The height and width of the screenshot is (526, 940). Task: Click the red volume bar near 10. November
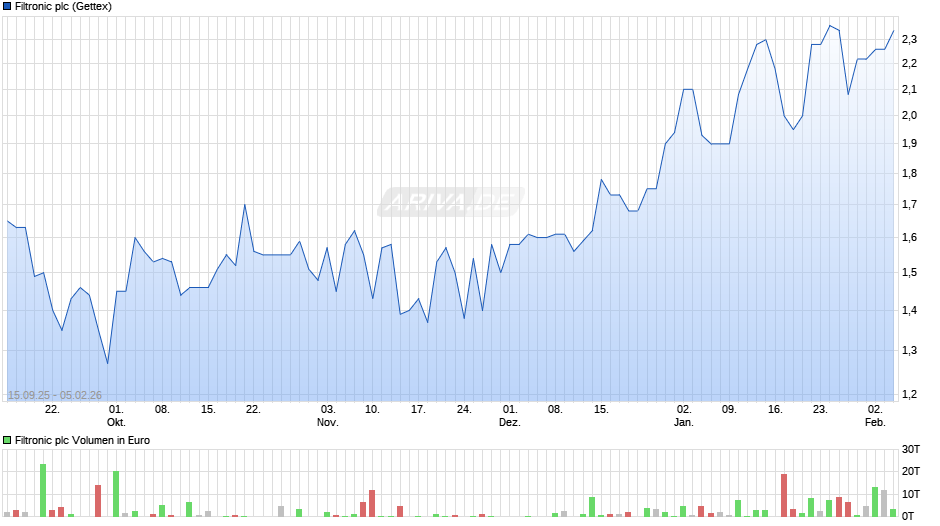tap(372, 504)
